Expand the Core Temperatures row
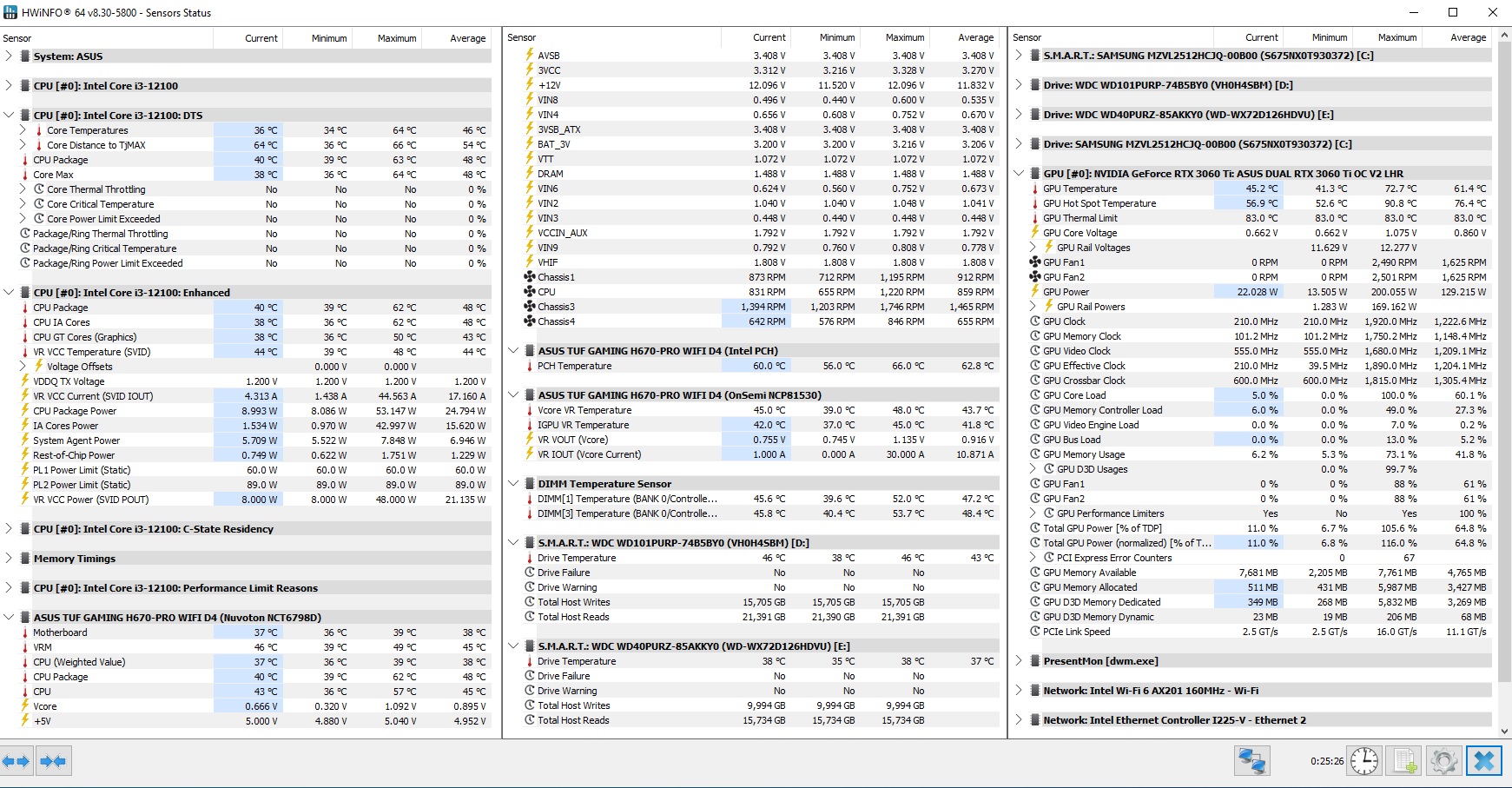 [x=23, y=130]
